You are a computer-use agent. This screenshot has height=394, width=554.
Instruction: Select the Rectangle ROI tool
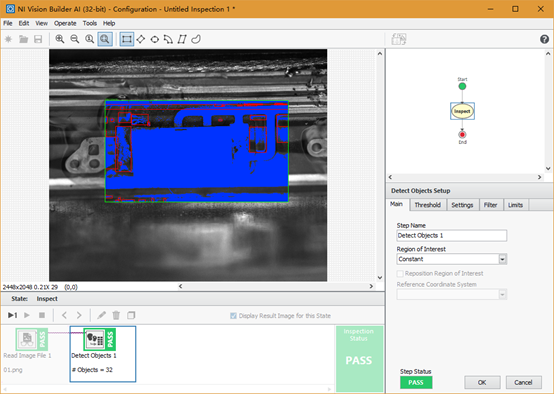tap(126, 39)
